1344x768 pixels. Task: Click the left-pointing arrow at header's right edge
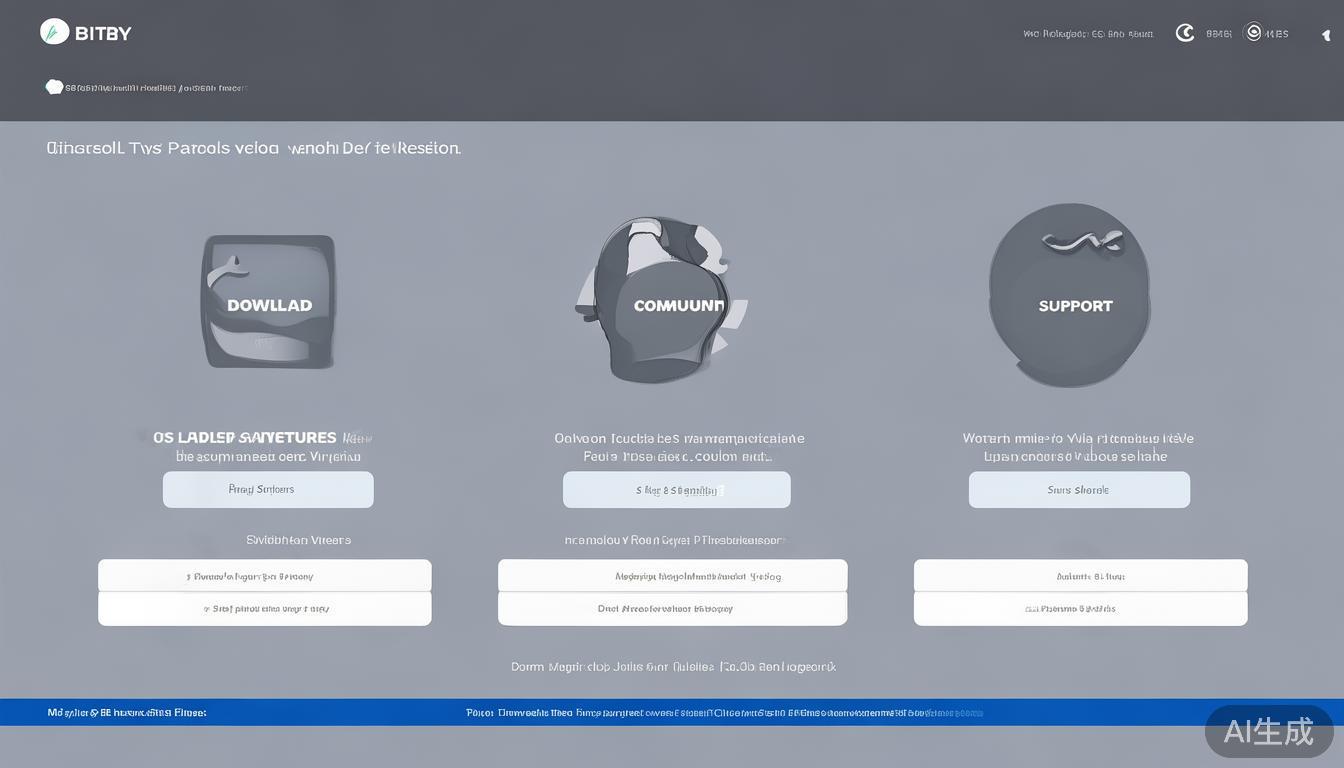click(1326, 35)
